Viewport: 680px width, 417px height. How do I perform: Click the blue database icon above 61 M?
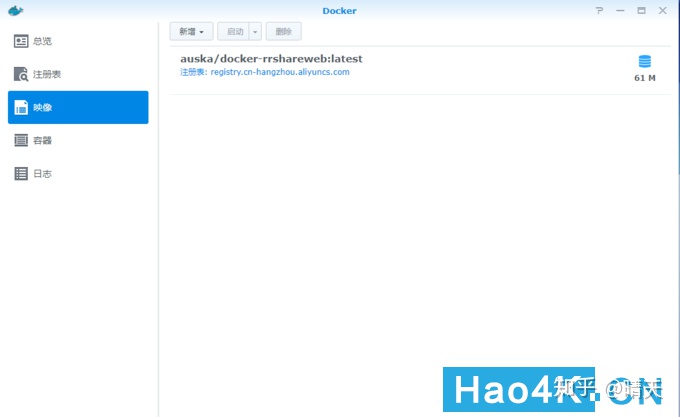[x=644, y=62]
